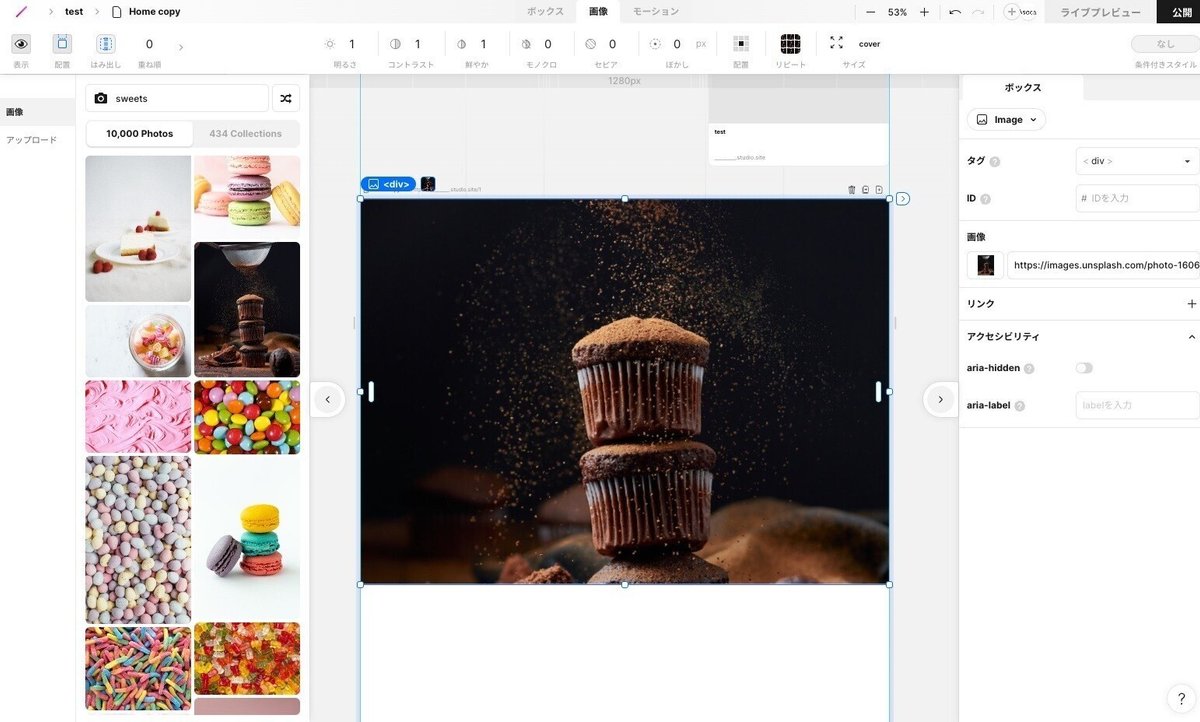Click the 鮮やか saturation icon
1200x722 pixels.
tap(461, 44)
